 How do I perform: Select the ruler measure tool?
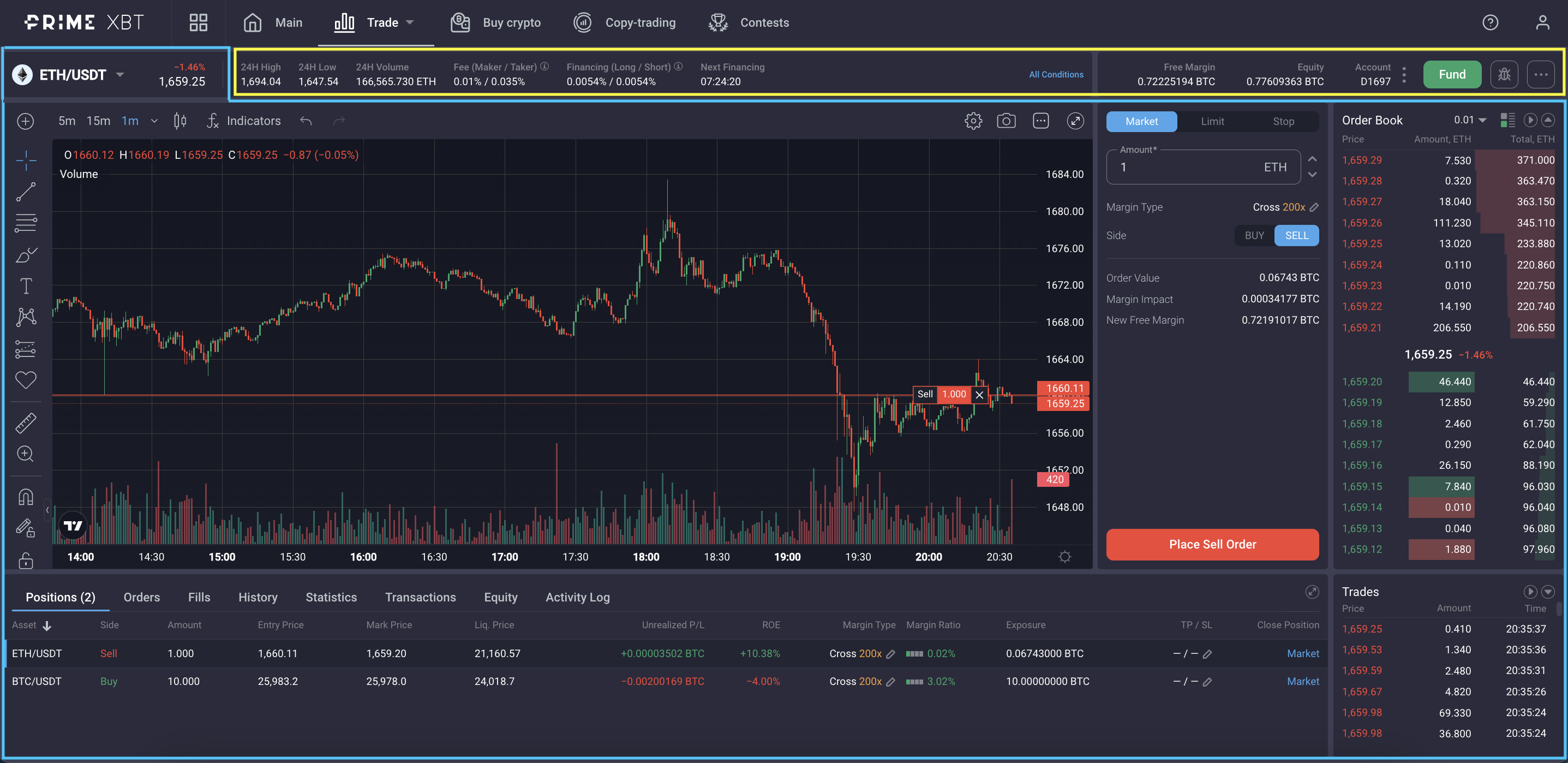click(26, 422)
